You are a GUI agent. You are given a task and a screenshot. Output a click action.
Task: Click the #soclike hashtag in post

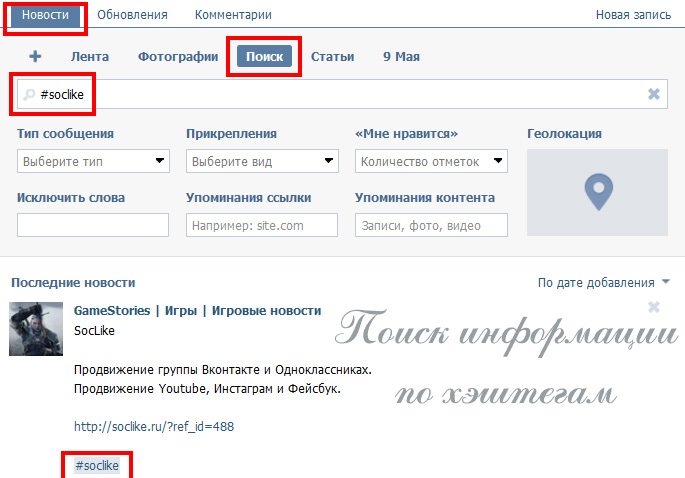pos(97,466)
